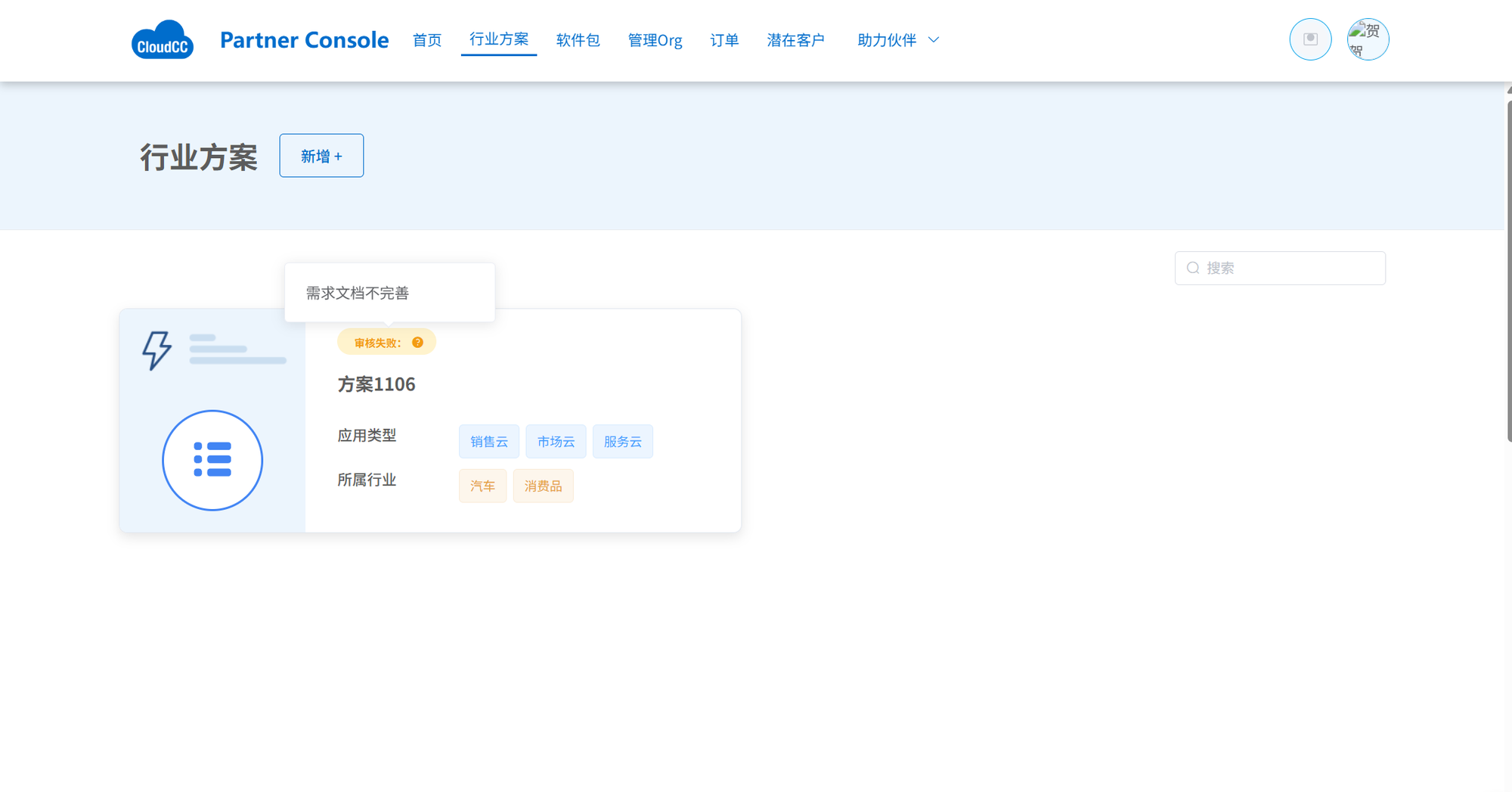Image resolution: width=1512 pixels, height=792 pixels.
Task: Open the 订单 menu item
Action: pos(723,40)
